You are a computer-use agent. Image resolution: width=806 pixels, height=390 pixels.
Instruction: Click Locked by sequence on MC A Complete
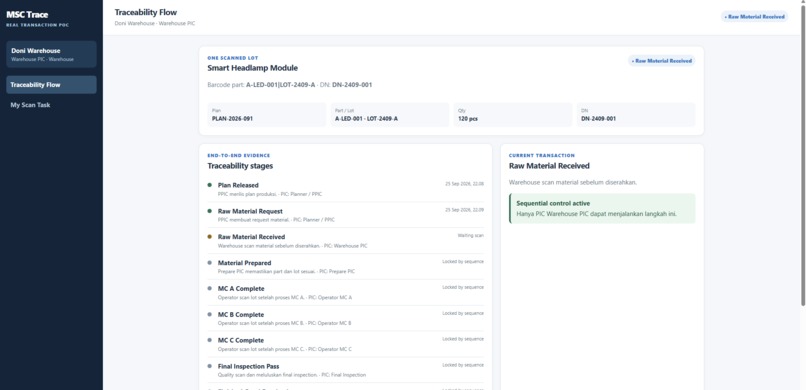click(463, 287)
